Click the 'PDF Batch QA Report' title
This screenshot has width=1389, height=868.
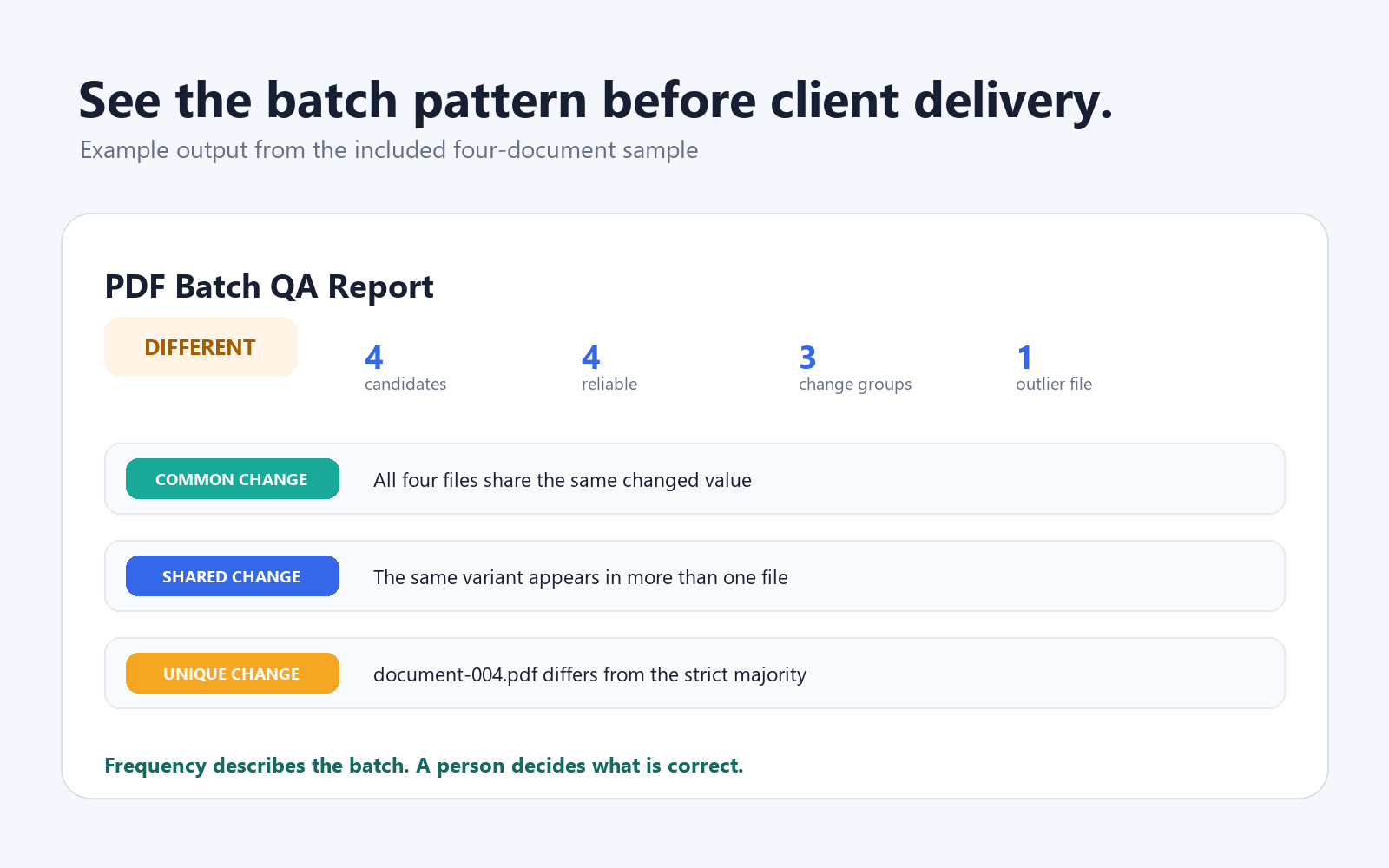[269, 286]
